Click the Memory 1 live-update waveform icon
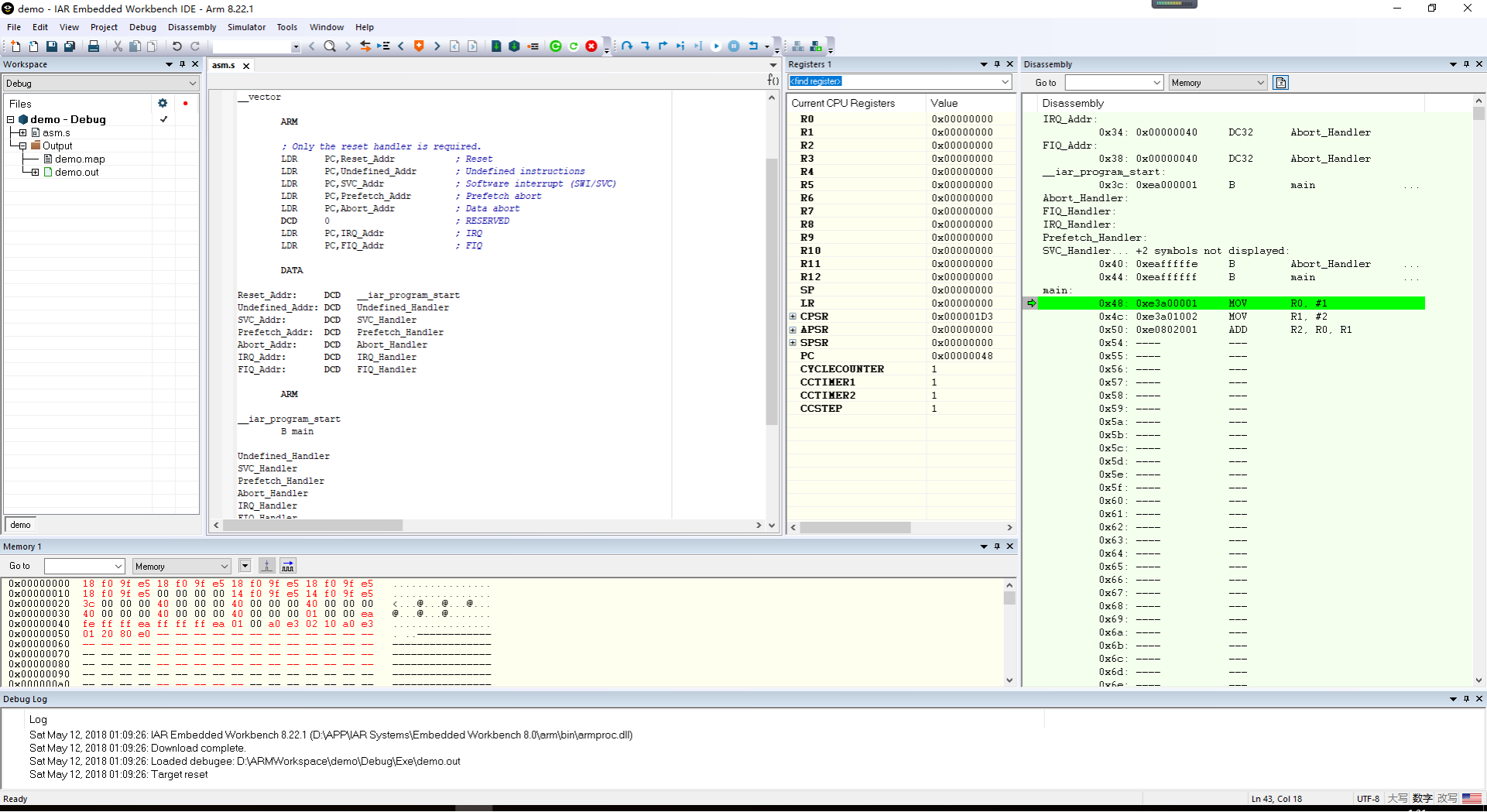Image resolution: width=1487 pixels, height=812 pixels. tap(288, 566)
